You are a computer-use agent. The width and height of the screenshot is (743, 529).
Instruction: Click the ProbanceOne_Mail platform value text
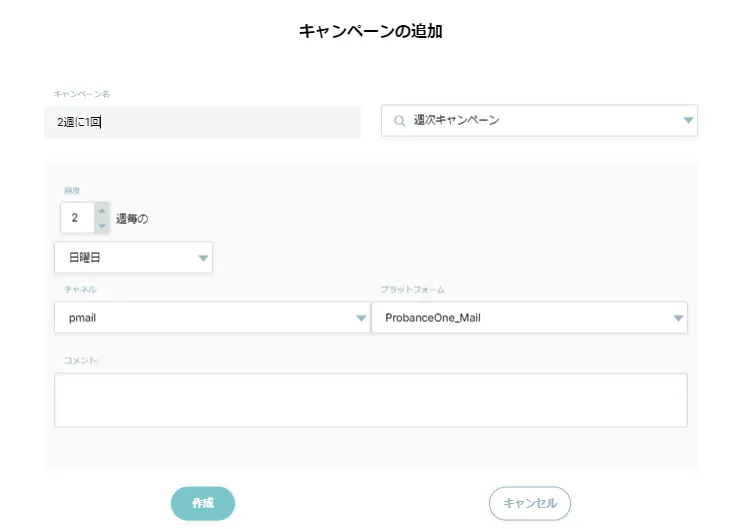pos(440,319)
